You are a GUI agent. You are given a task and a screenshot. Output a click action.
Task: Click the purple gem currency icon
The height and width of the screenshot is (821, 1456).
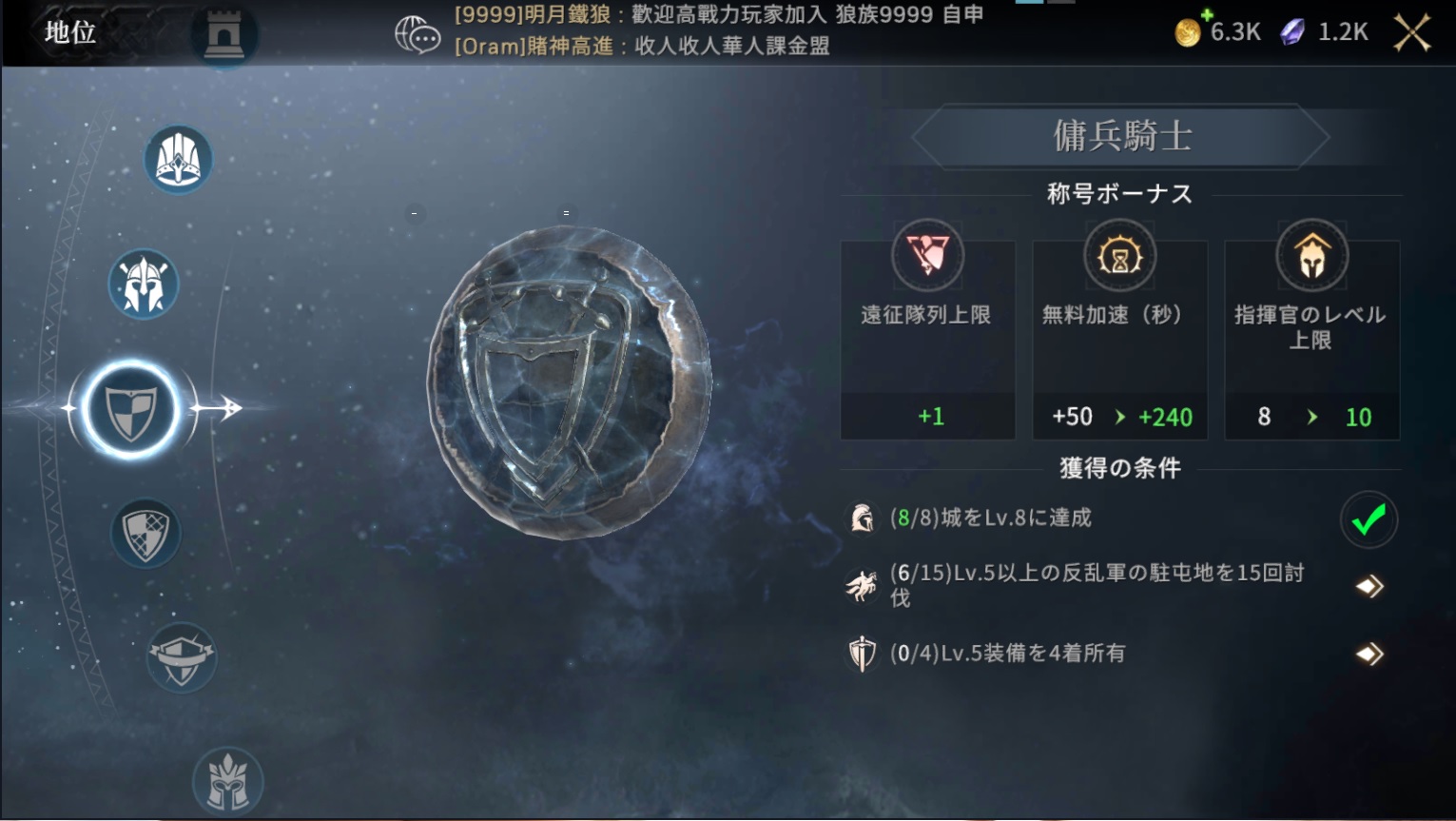pyautogui.click(x=1292, y=32)
